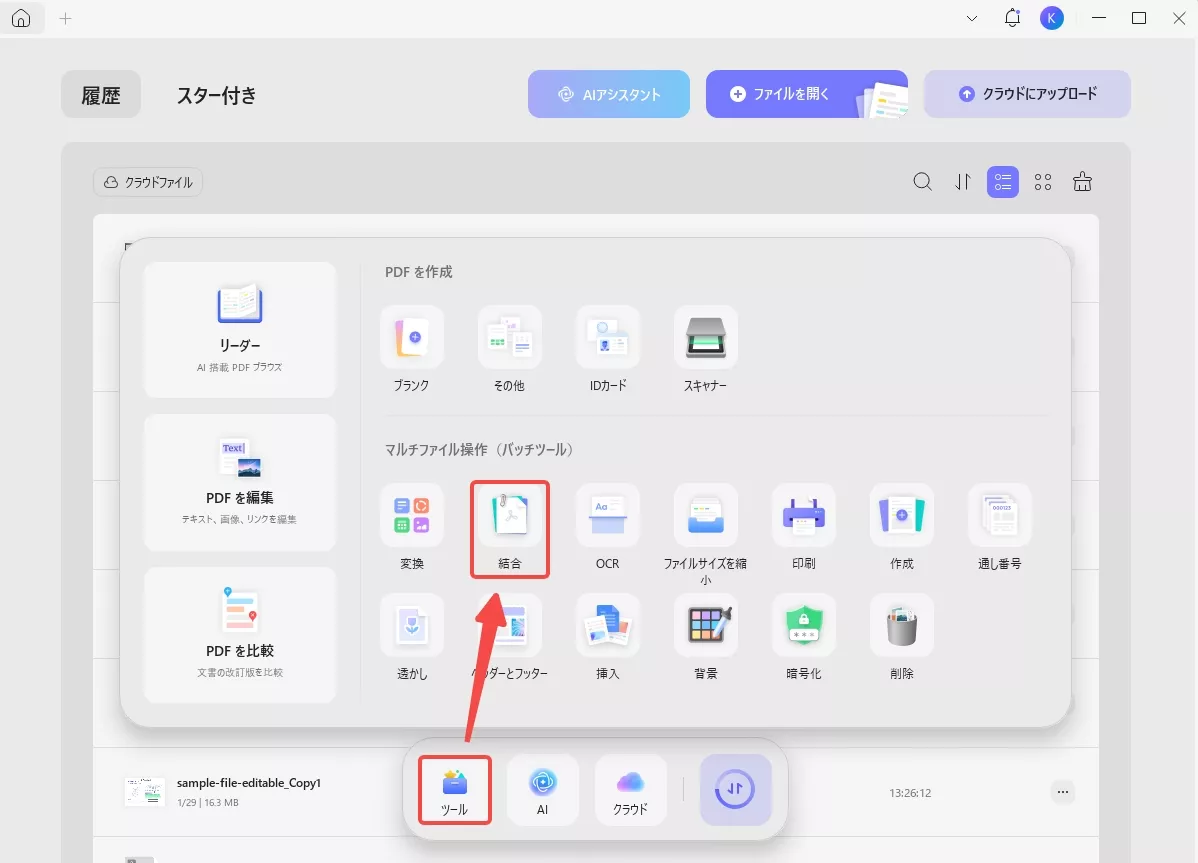This screenshot has width=1198, height=863.
Task: Open the PDF を比較 card
Action: coord(240,635)
